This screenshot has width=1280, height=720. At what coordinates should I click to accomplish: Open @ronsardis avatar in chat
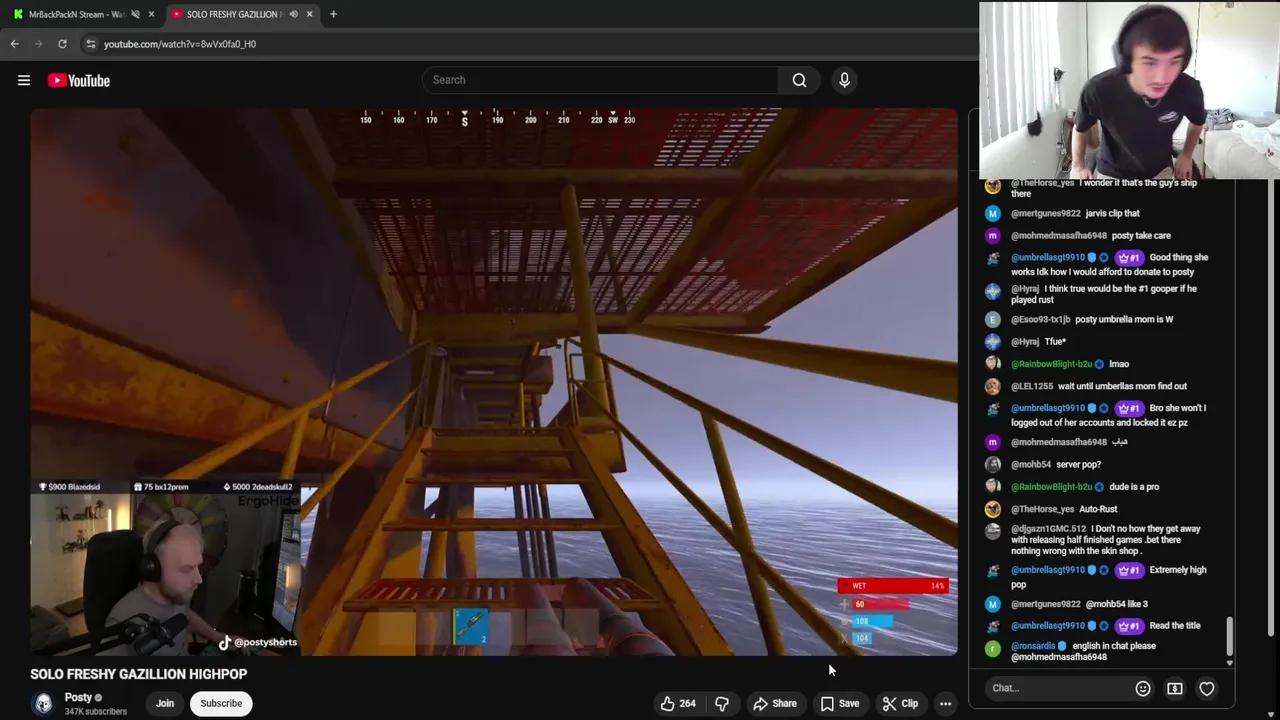[992, 648]
